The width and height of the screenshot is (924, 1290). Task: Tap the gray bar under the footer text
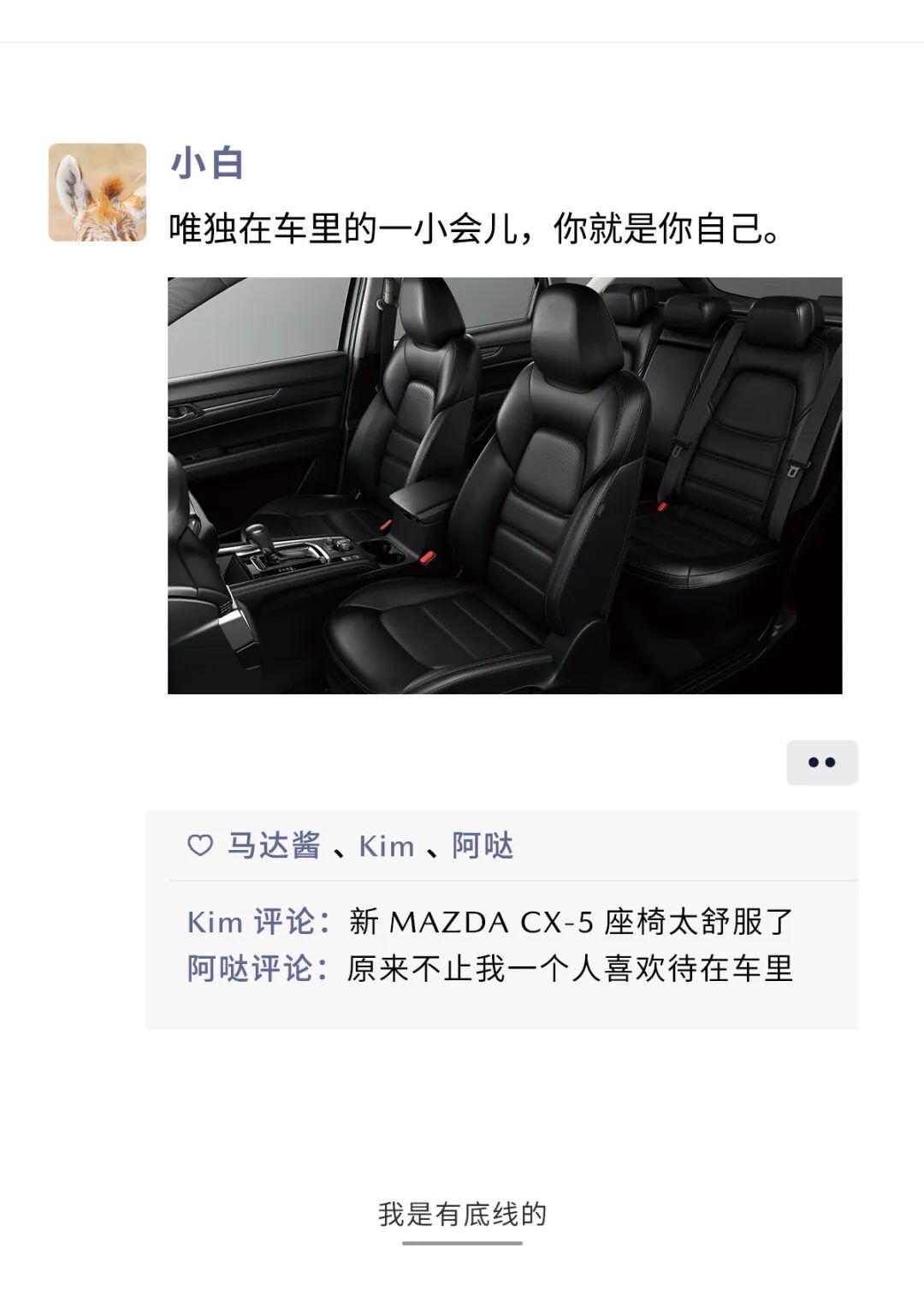[462, 1243]
